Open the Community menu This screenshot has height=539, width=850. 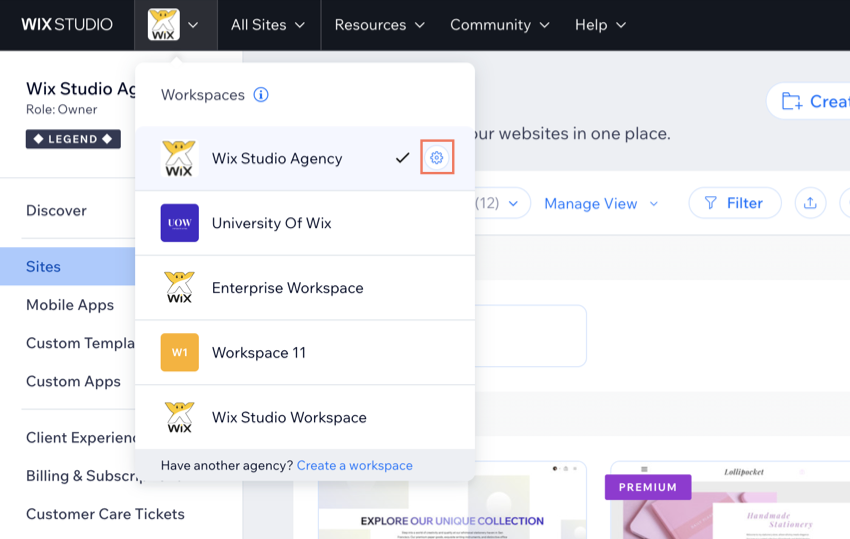(x=499, y=25)
